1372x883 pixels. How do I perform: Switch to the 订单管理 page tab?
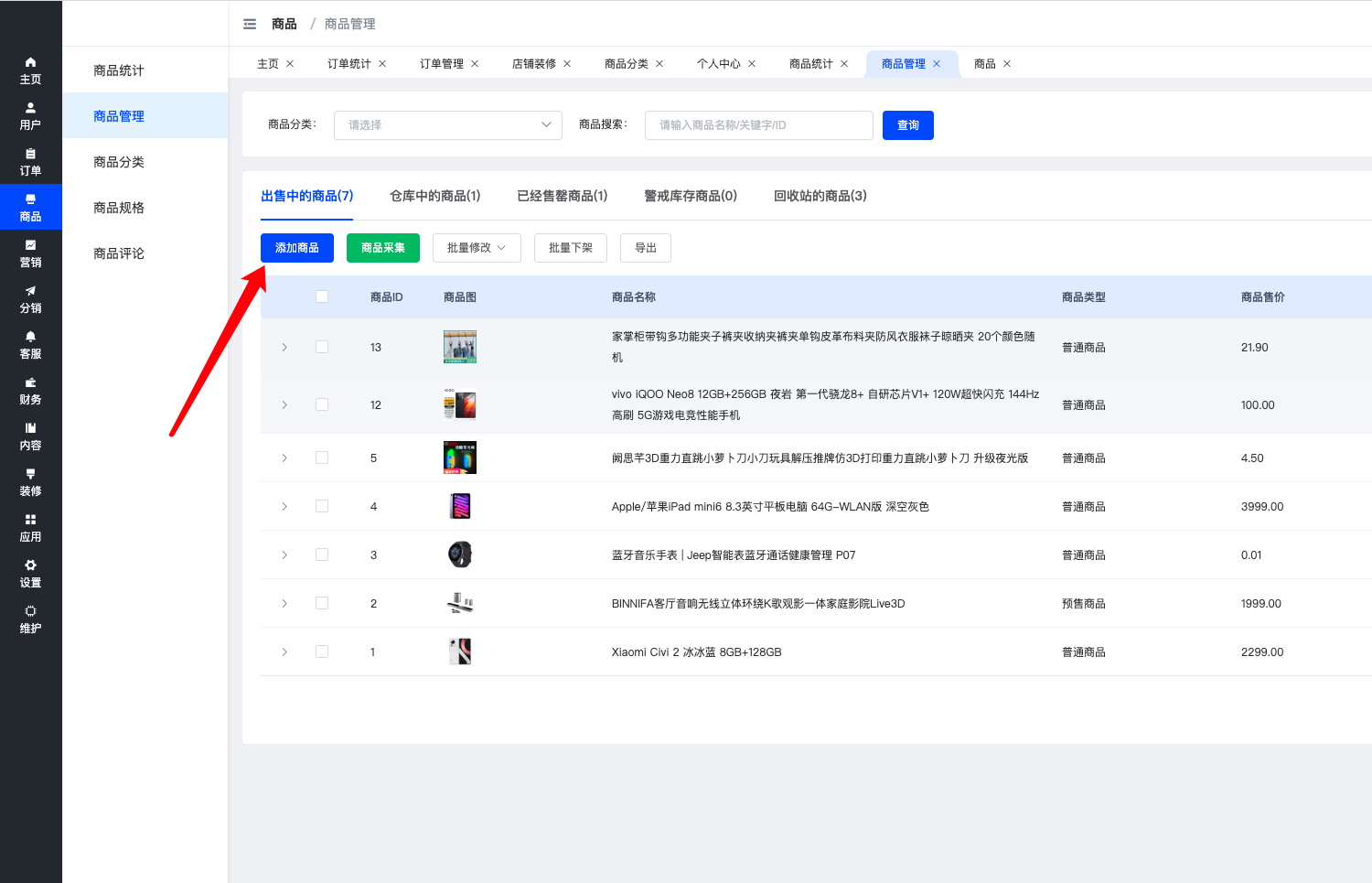point(441,64)
